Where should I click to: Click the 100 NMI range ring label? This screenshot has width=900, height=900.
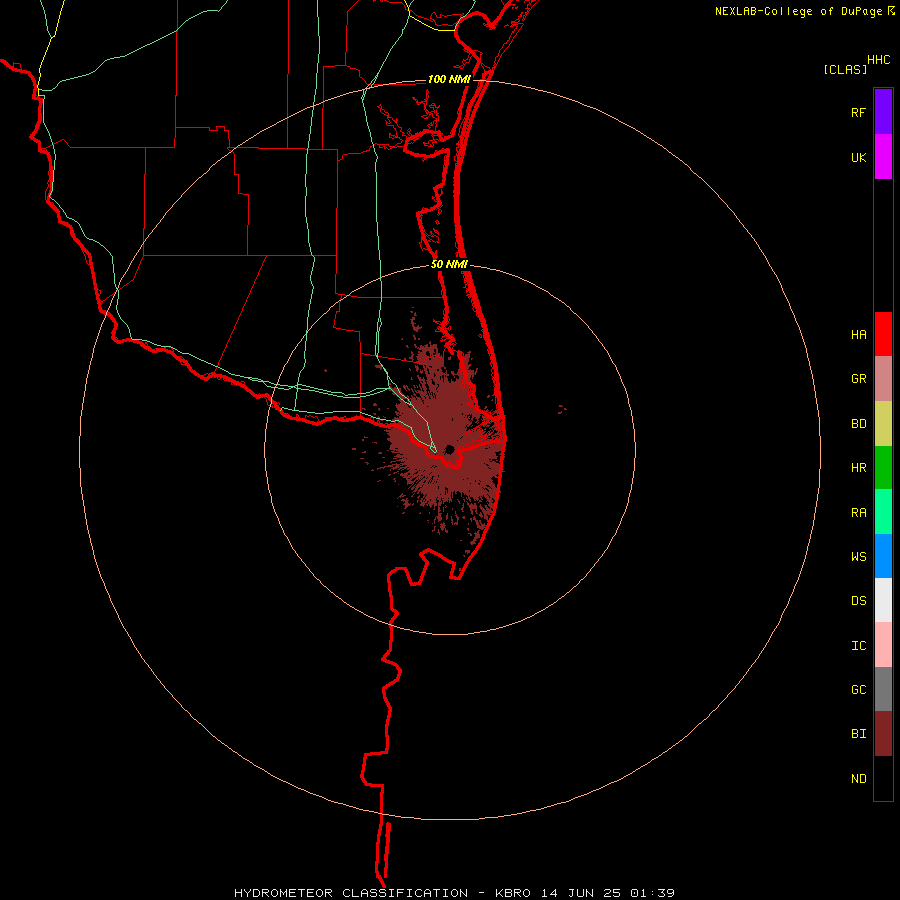pos(449,79)
